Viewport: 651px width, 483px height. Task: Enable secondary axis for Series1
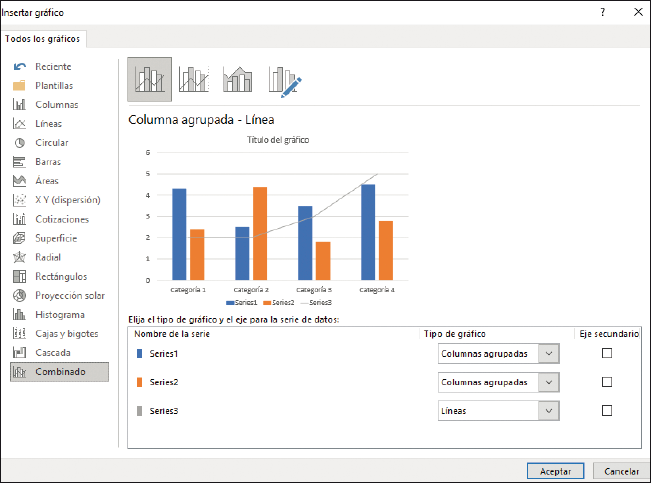(607, 353)
